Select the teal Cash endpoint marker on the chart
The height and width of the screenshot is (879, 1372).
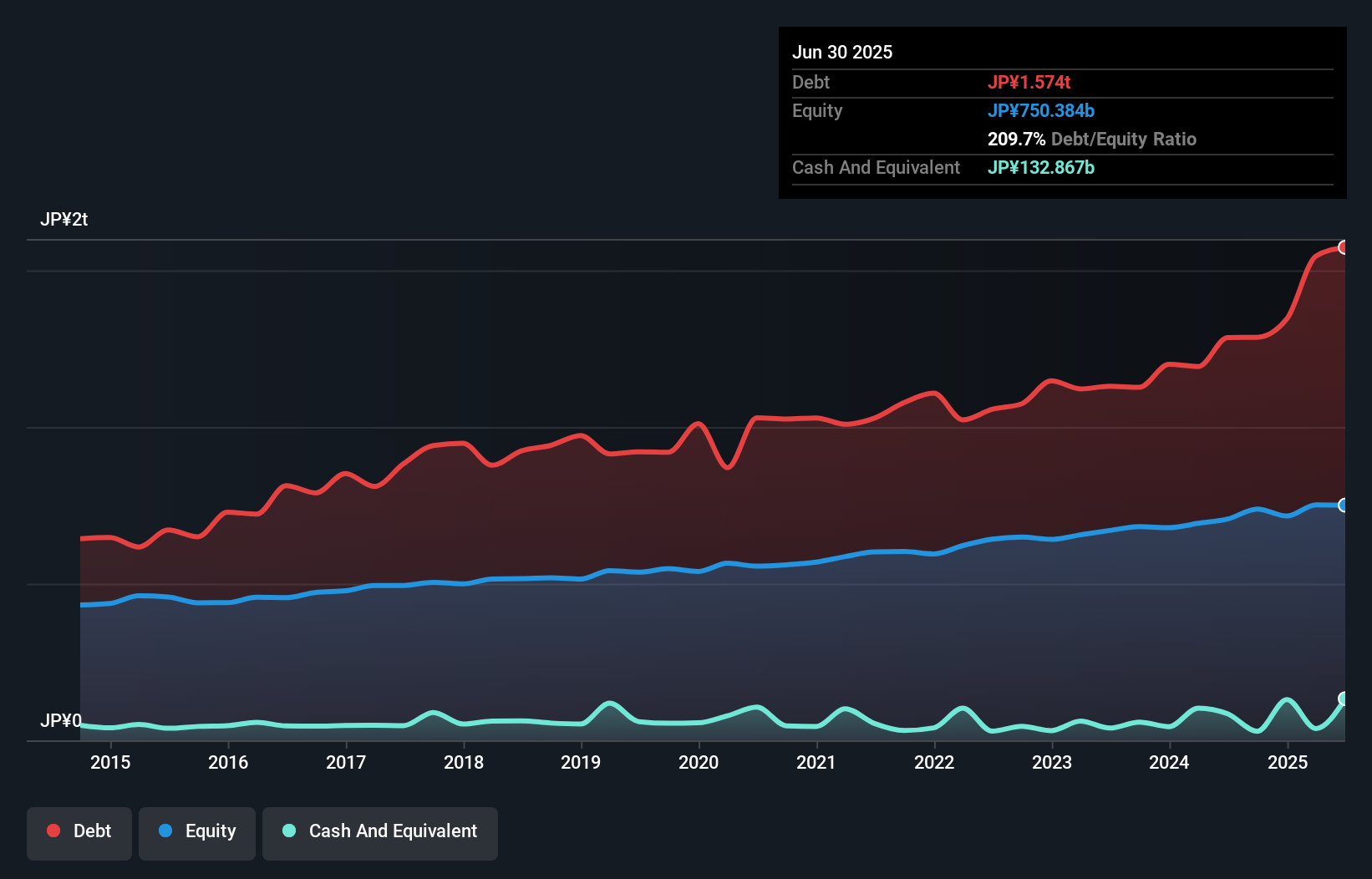[1344, 699]
